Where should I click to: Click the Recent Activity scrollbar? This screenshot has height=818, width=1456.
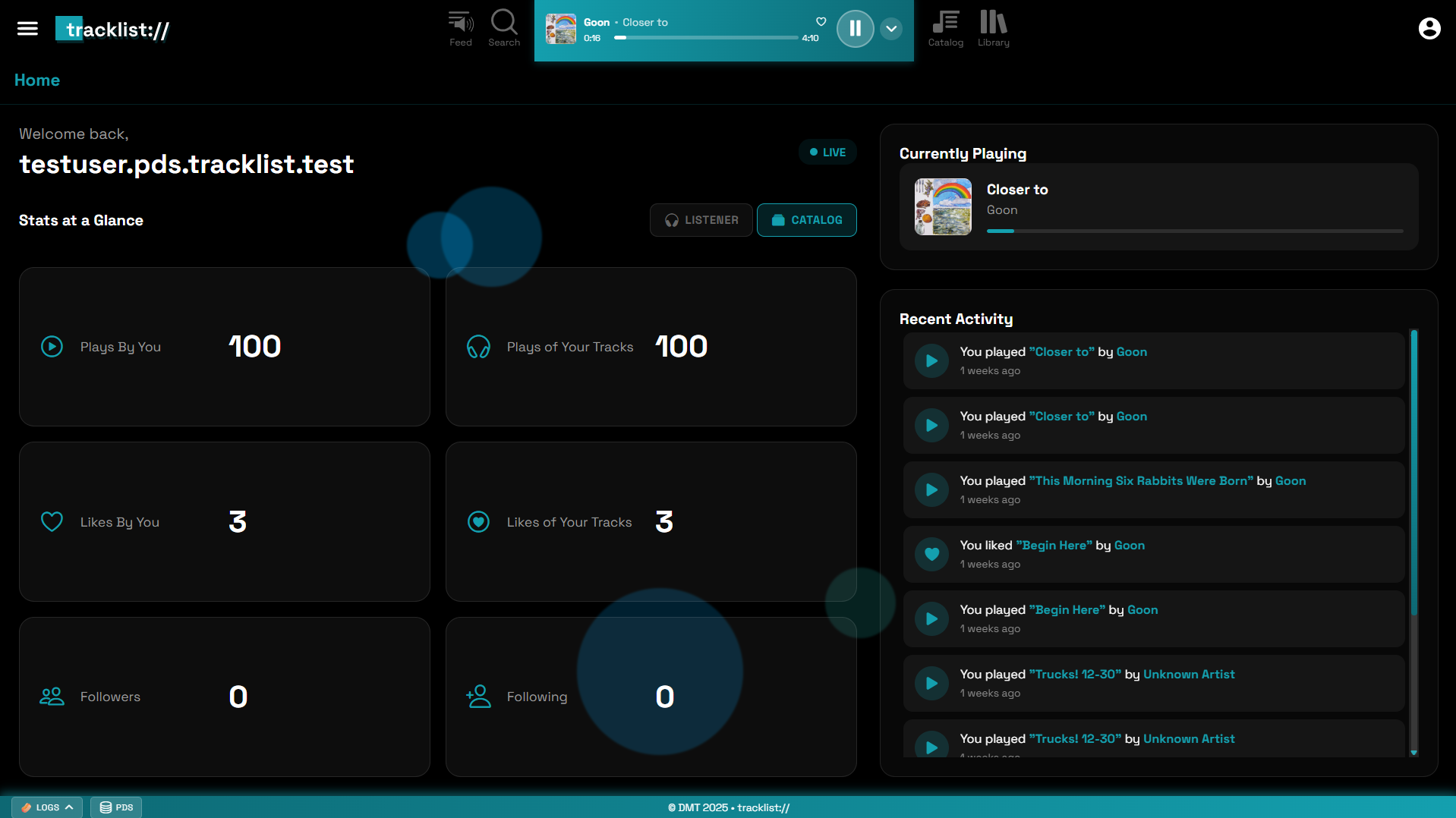tap(1413, 472)
